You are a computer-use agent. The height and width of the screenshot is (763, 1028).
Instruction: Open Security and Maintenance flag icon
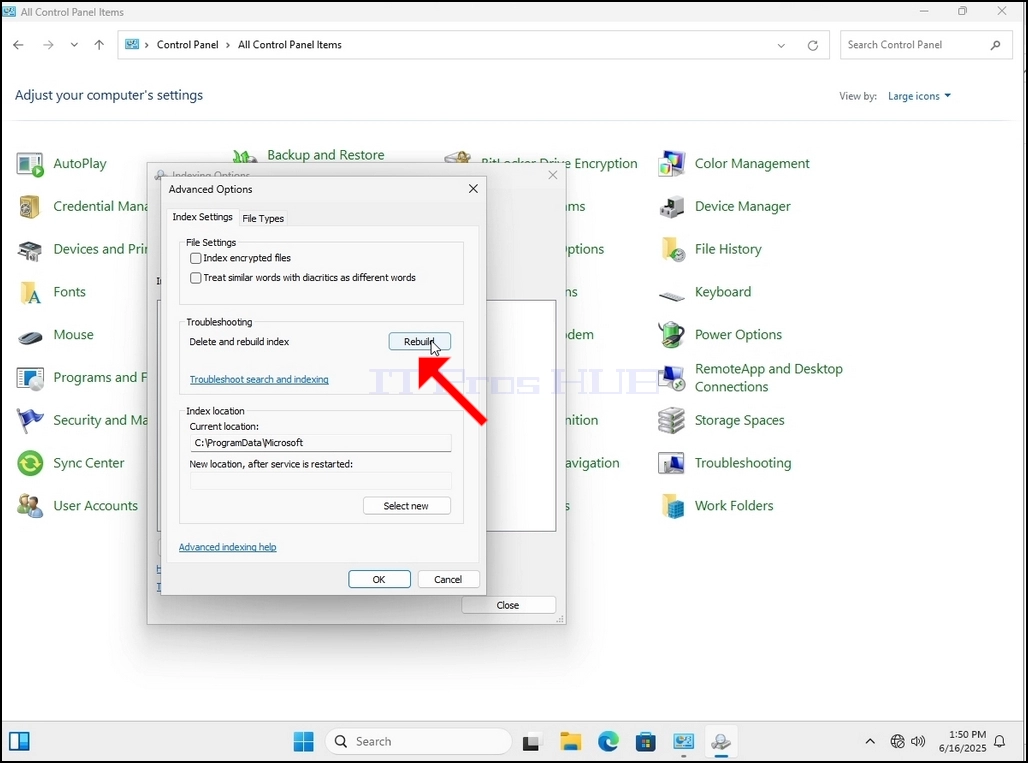(x=30, y=421)
